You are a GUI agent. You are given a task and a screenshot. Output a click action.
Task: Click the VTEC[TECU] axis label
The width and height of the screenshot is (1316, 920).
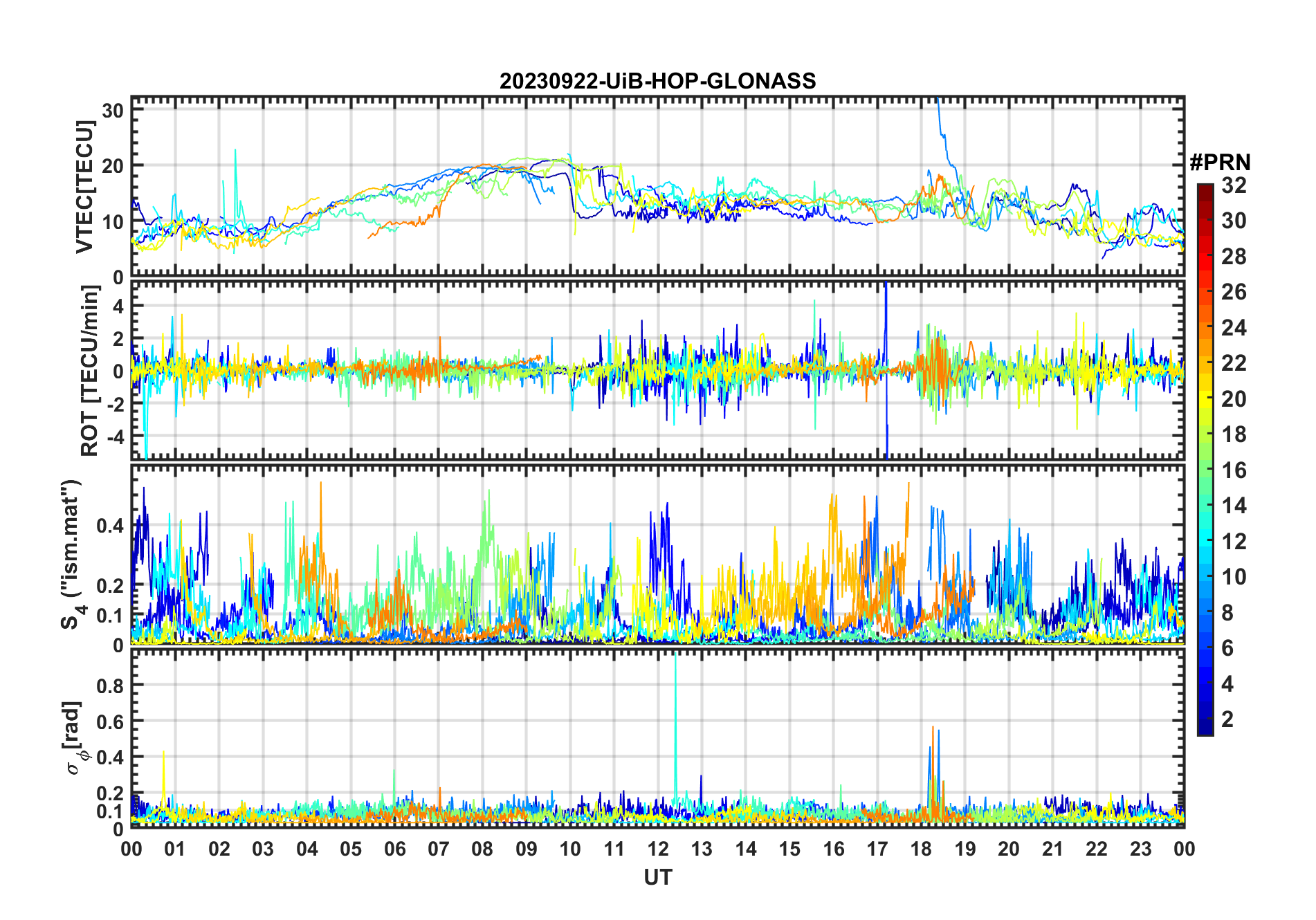click(x=84, y=187)
